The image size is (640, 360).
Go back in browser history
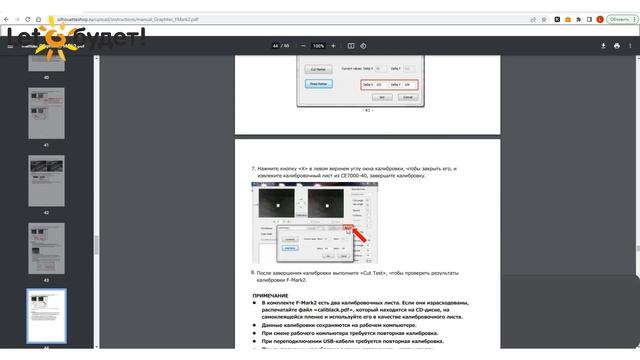pyautogui.click(x=7, y=19)
